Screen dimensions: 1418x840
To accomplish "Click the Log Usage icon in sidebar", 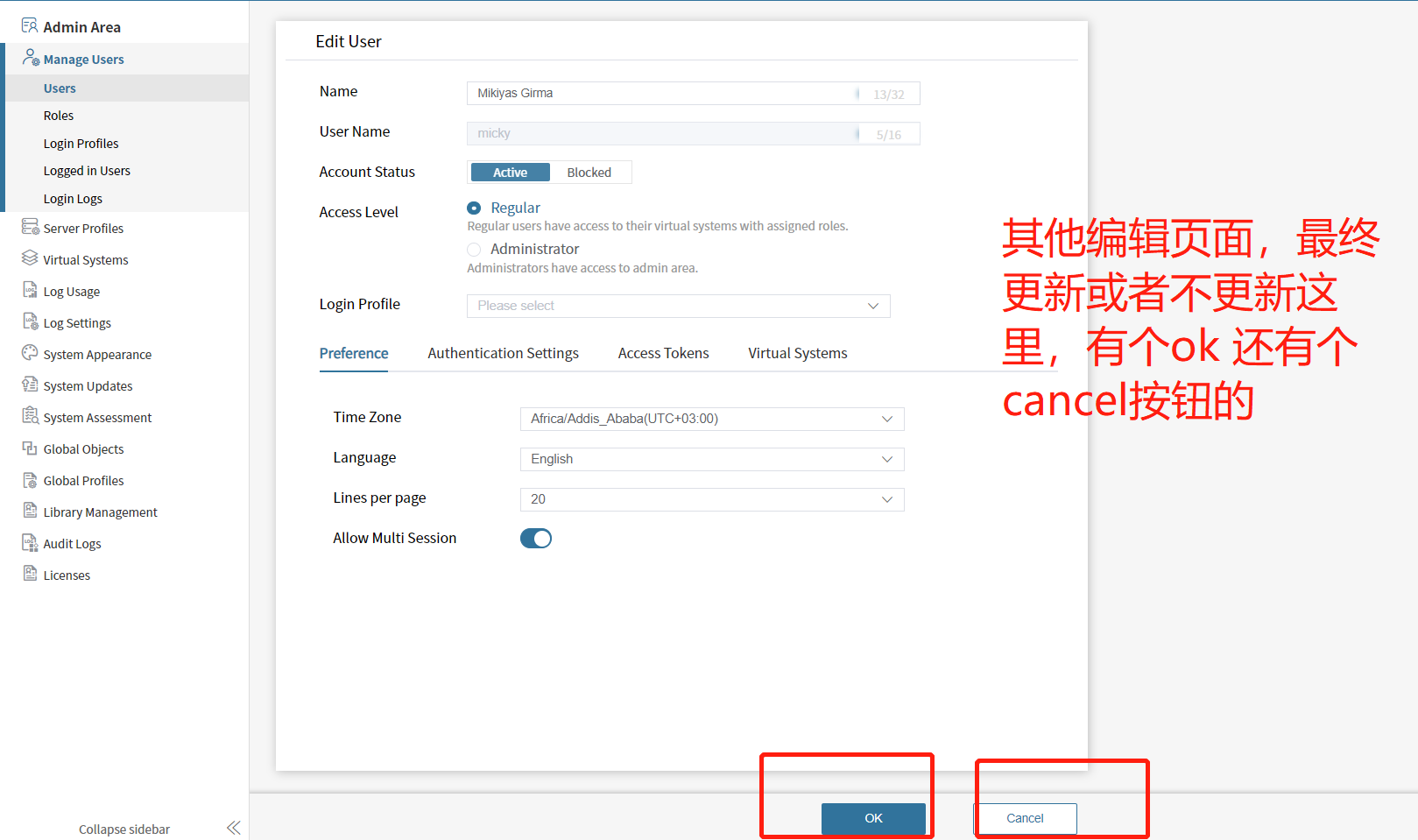I will (x=30, y=291).
